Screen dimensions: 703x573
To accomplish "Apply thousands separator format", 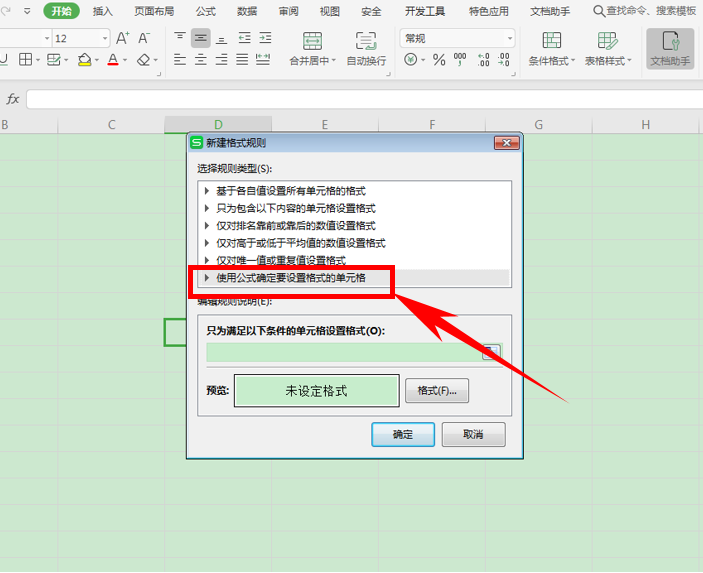I will point(460,60).
